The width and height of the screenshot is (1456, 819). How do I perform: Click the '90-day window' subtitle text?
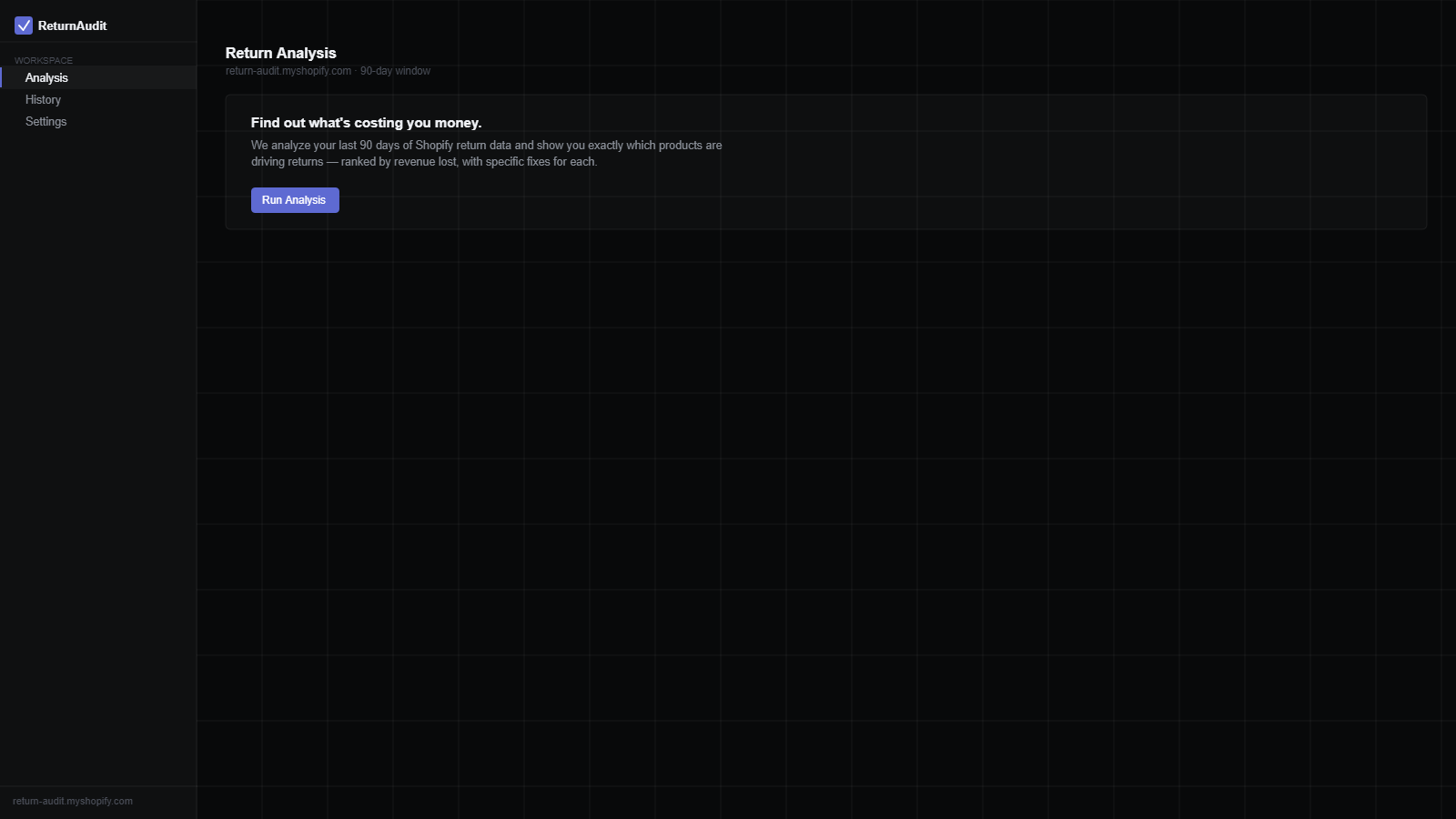click(x=395, y=71)
